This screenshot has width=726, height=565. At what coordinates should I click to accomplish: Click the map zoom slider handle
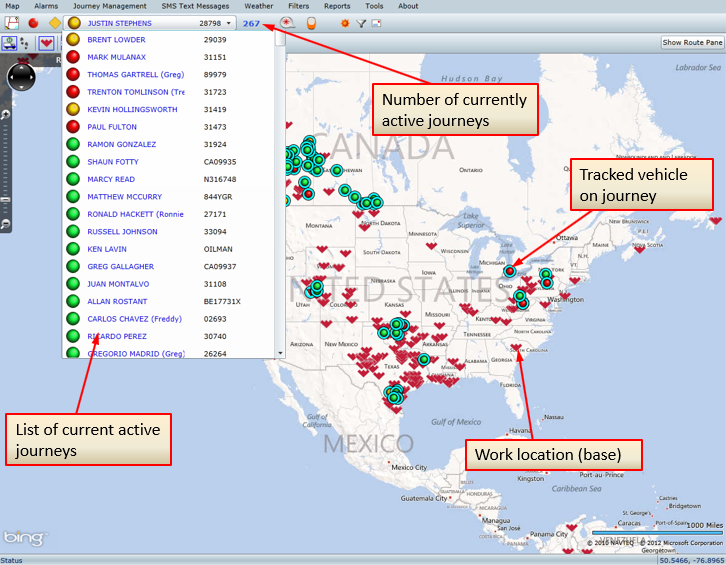click(5, 198)
